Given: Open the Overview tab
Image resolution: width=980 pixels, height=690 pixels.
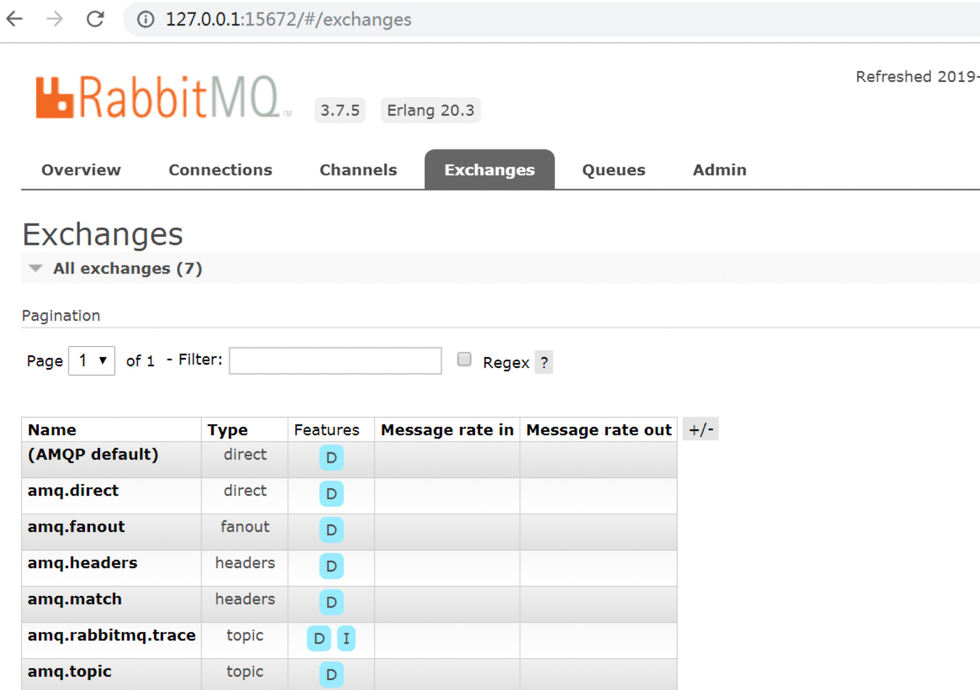Looking at the screenshot, I should pyautogui.click(x=81, y=170).
